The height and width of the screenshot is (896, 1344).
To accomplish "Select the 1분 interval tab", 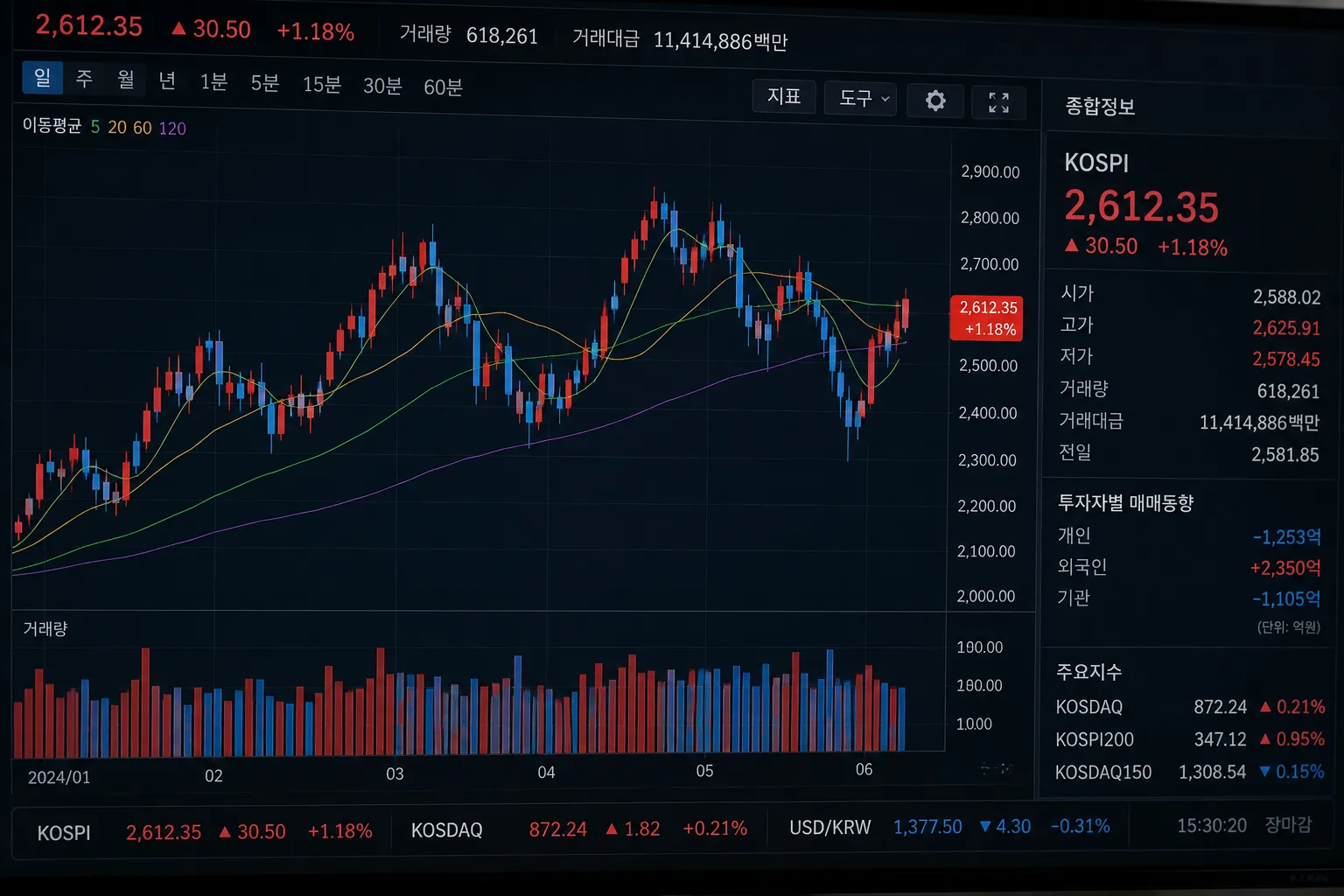I will tap(213, 81).
